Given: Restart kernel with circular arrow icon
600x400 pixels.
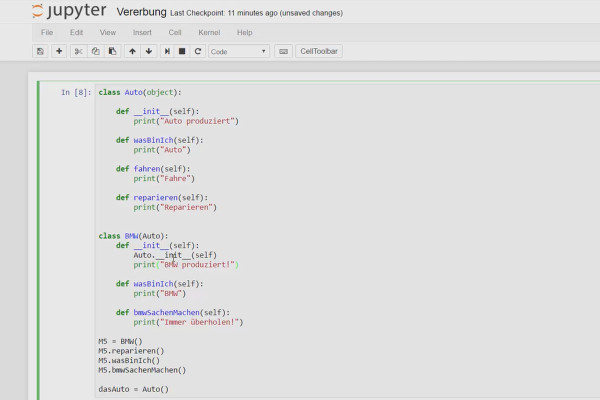Looking at the screenshot, I should click(197, 51).
